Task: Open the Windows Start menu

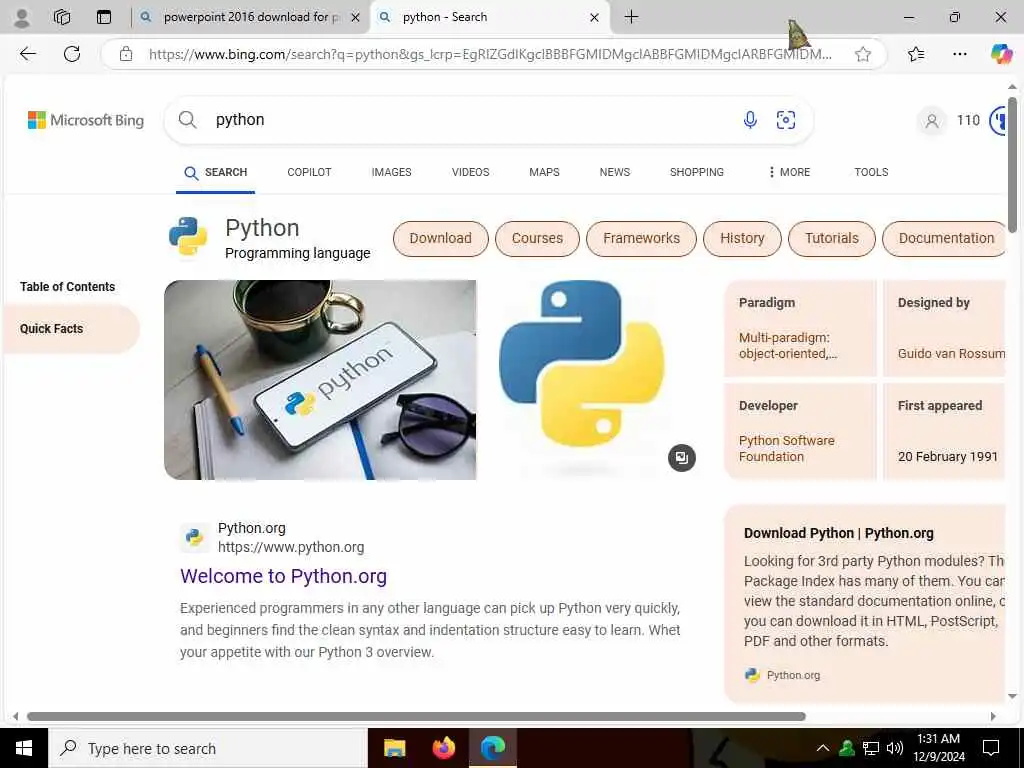Action: 24,748
